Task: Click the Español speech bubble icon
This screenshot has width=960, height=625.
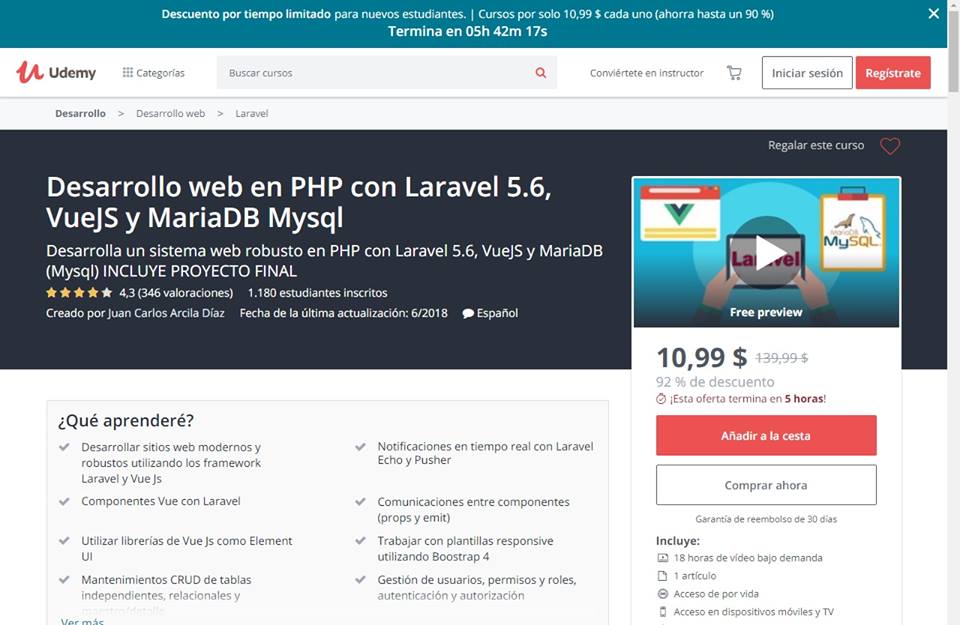Action: [468, 313]
